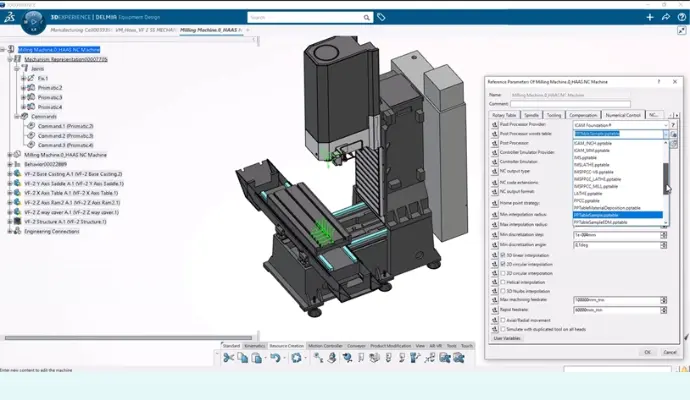Toggle the checked 2D circular interpolation checkbox
Screen dimensions: 690x400
pos(503,264)
